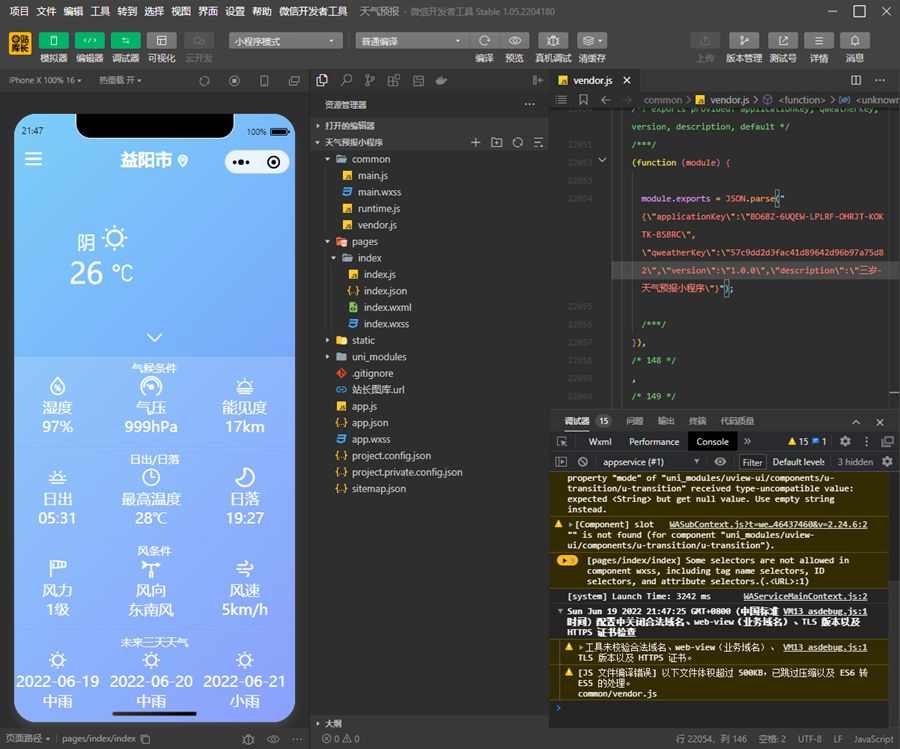Viewport: 900px width, 749px height.
Task: Click the clear console icon
Action: pos(583,462)
